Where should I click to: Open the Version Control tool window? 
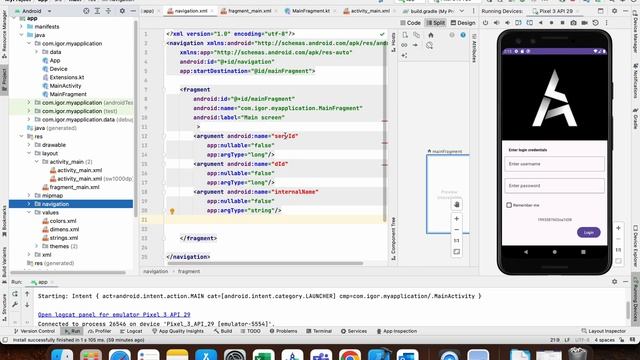34,331
